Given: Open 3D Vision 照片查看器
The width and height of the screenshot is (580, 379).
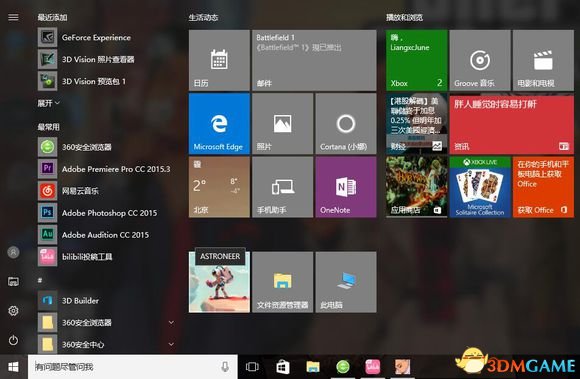Looking at the screenshot, I should tap(86, 59).
